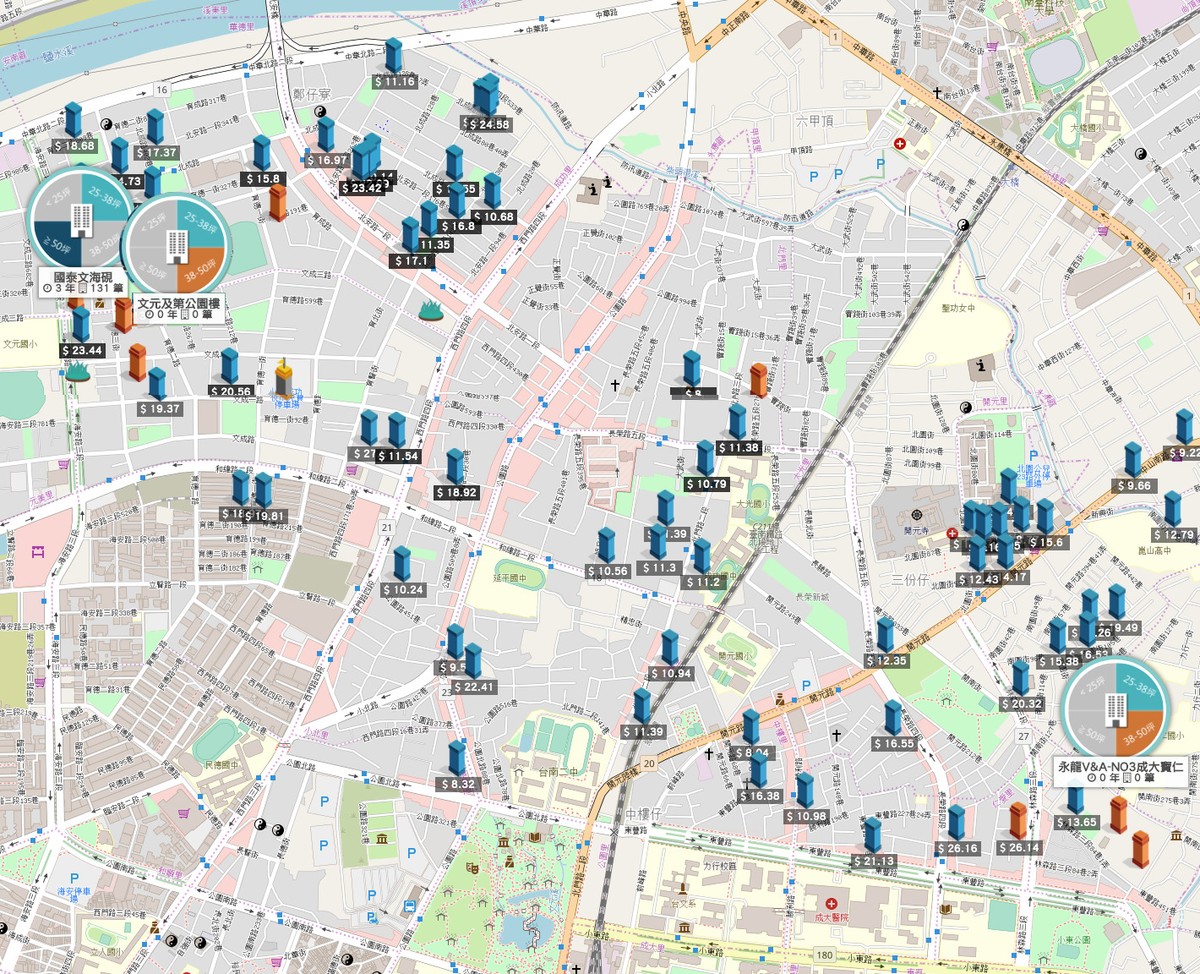
Task: Click the $ 16.8 price label
Action: [x=457, y=226]
